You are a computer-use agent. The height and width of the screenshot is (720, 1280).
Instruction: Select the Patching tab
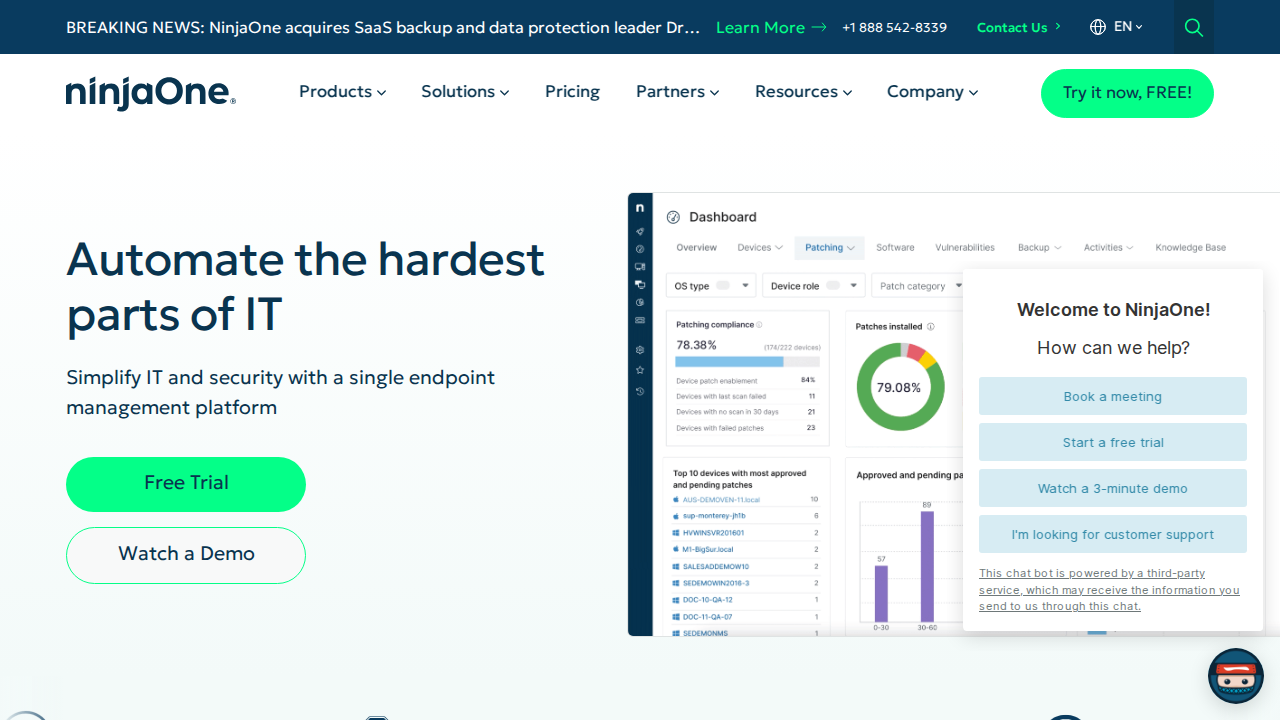[x=830, y=248]
